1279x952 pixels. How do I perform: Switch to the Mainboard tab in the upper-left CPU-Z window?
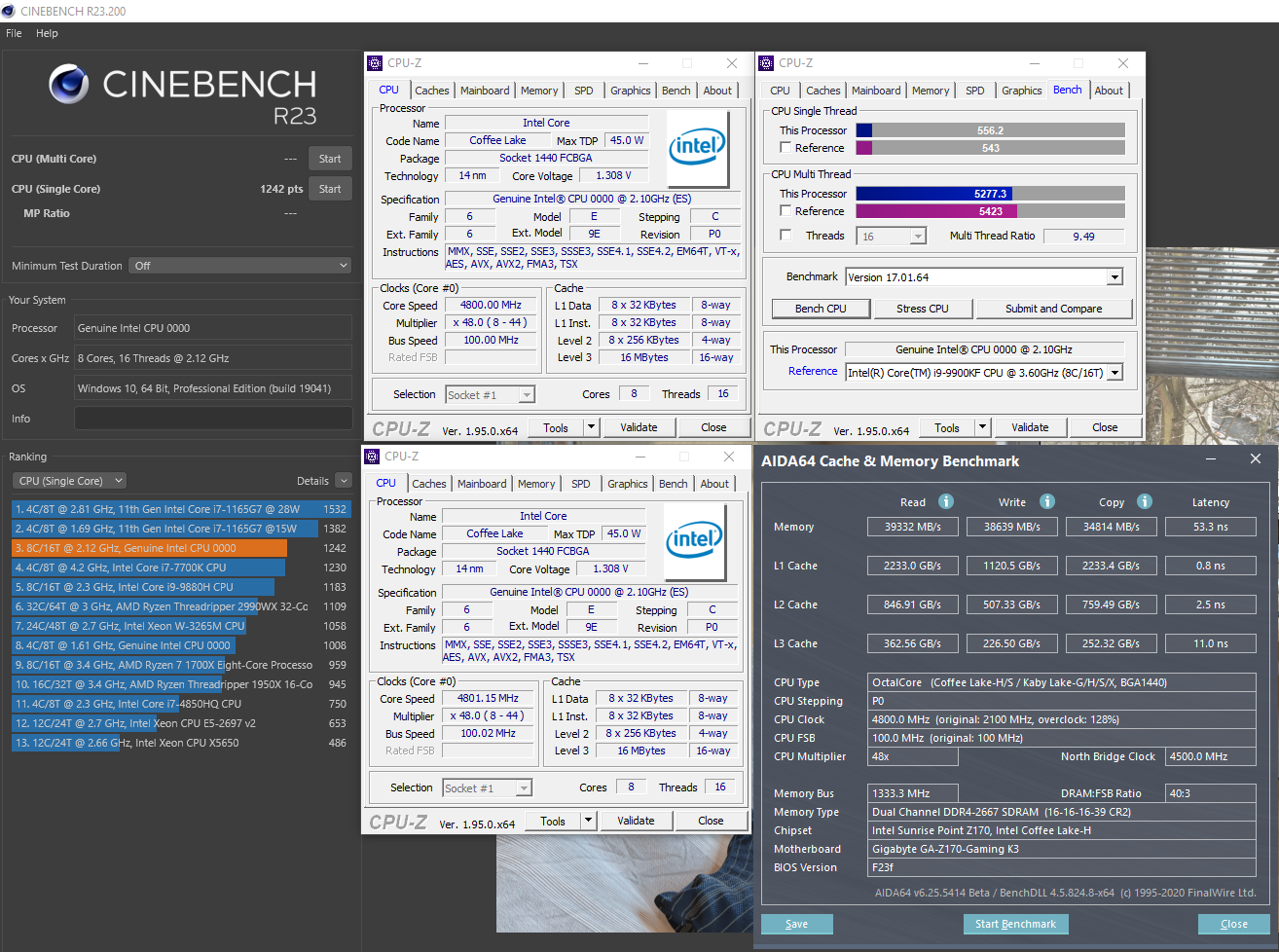(485, 91)
